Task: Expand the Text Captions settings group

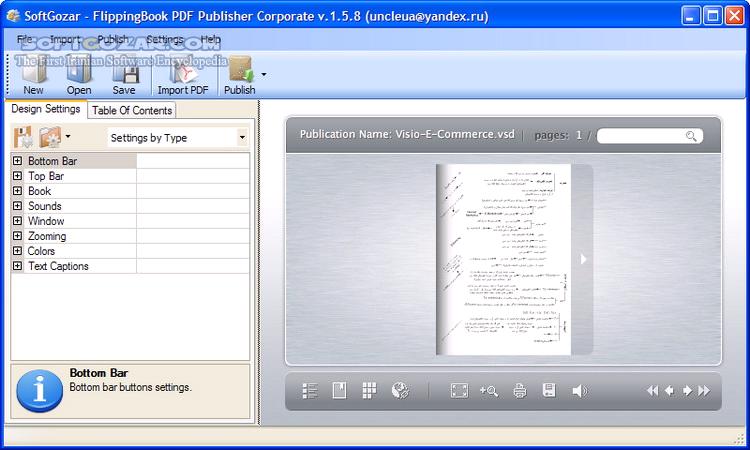Action: (17, 265)
